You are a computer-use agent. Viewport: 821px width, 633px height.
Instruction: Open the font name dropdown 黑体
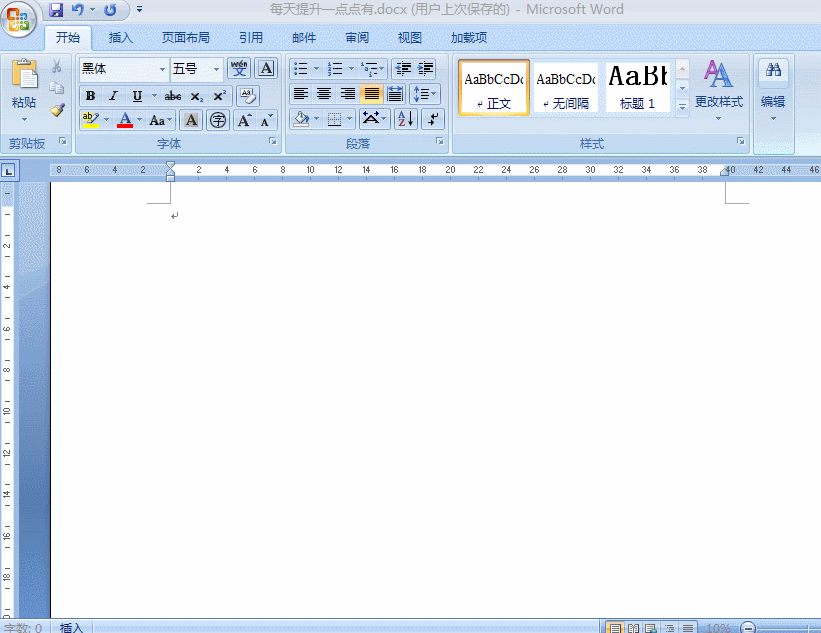point(162,69)
